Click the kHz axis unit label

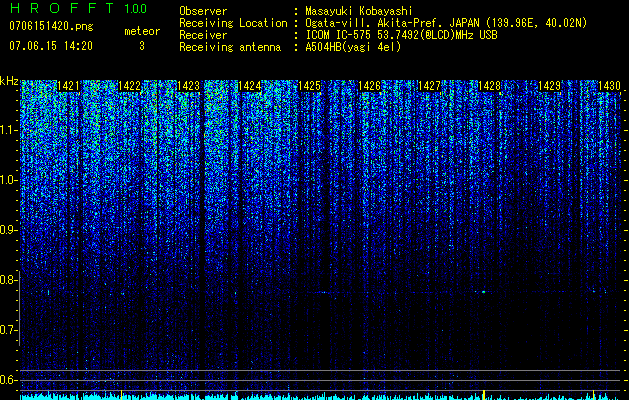[x=9, y=81]
